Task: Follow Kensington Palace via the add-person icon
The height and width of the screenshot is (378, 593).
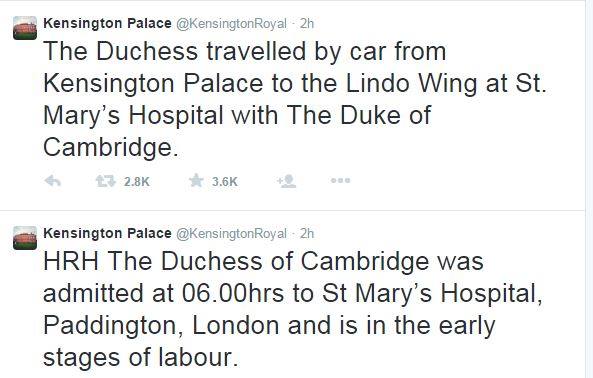Action: [x=286, y=181]
